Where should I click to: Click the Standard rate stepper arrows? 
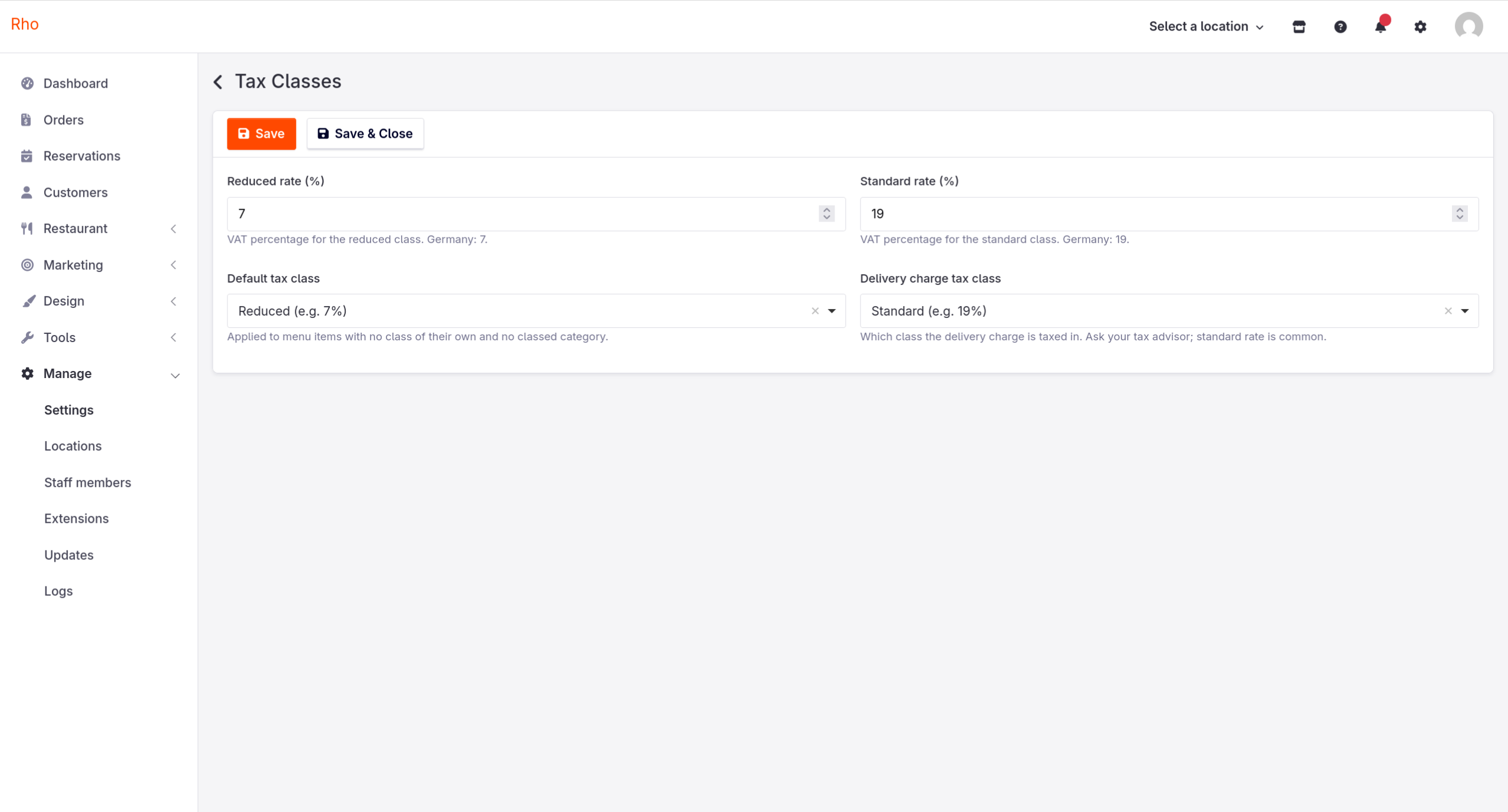1460,214
